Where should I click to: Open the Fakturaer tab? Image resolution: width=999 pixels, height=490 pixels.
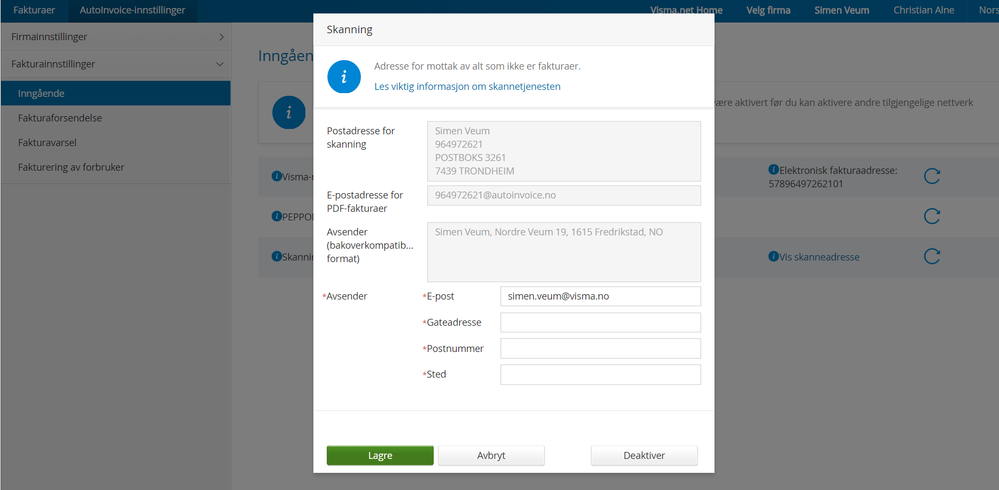click(x=34, y=10)
